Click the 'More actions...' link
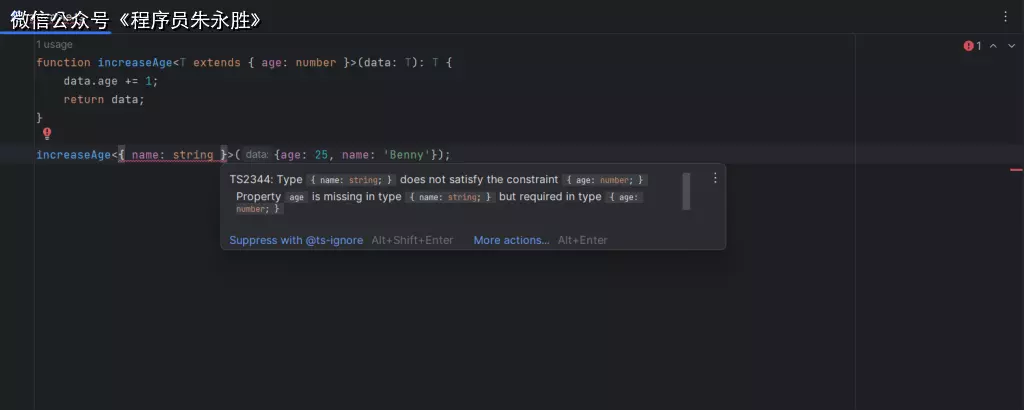This screenshot has width=1024, height=410. [x=511, y=240]
